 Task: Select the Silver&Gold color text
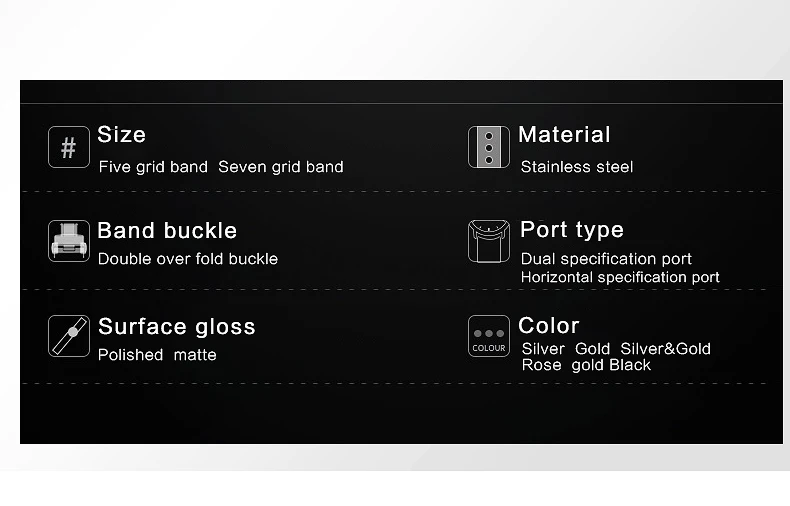coord(666,349)
